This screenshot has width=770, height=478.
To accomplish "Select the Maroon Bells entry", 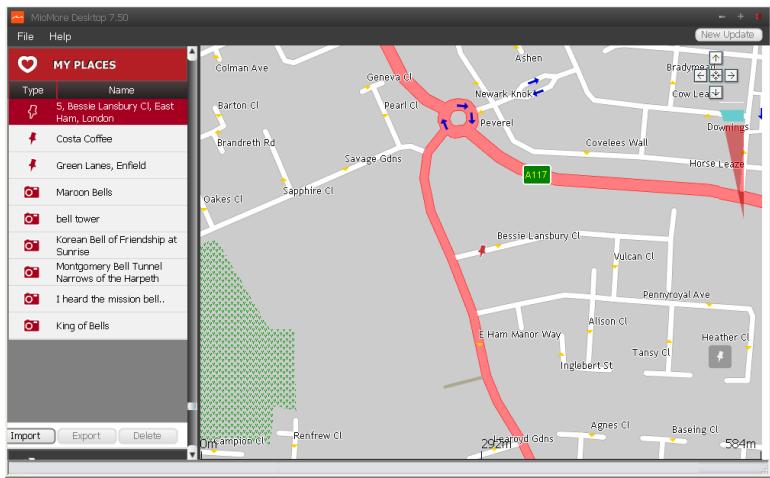I will click(x=98, y=192).
